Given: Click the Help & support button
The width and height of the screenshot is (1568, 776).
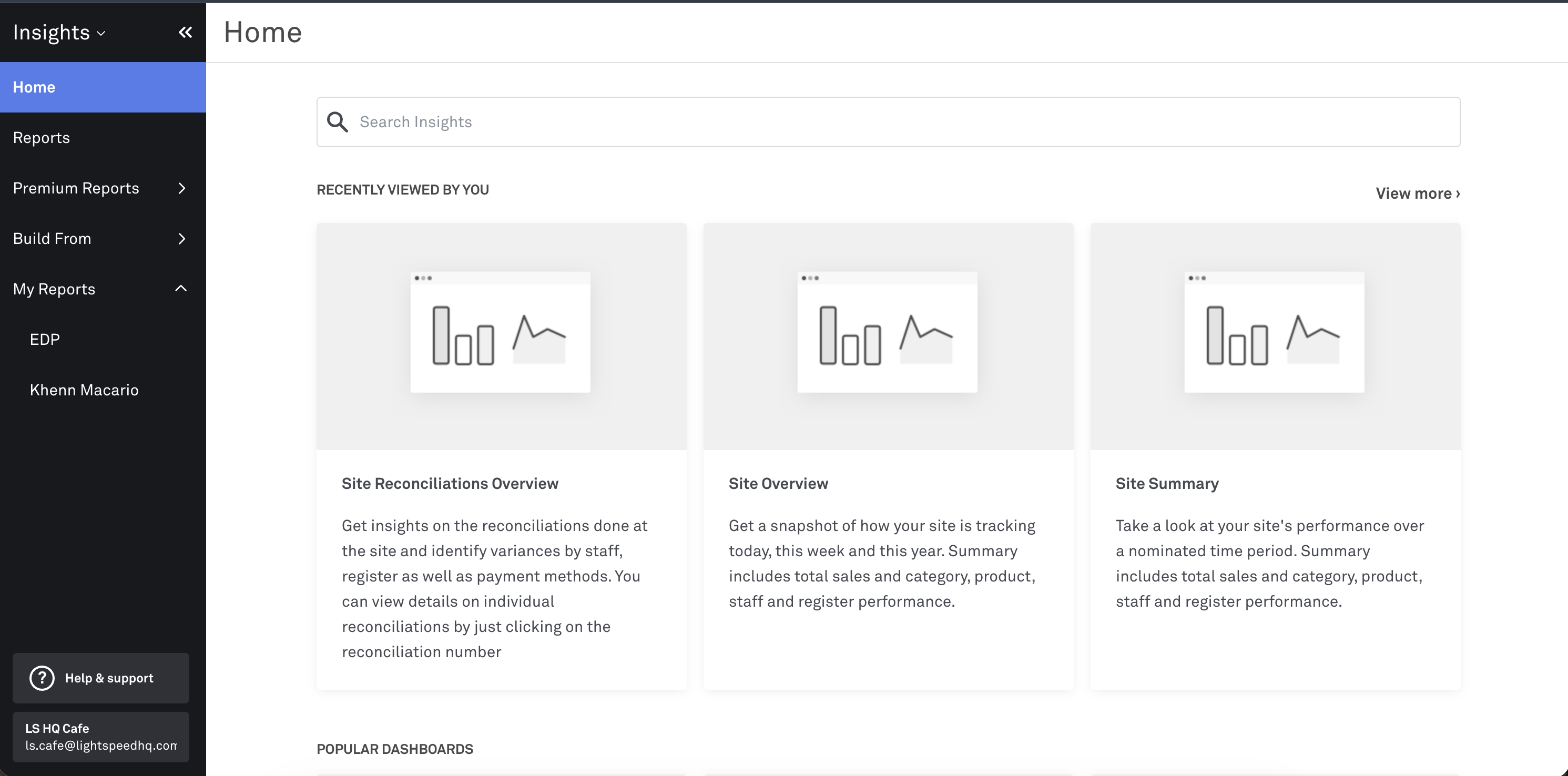Looking at the screenshot, I should 101,678.
